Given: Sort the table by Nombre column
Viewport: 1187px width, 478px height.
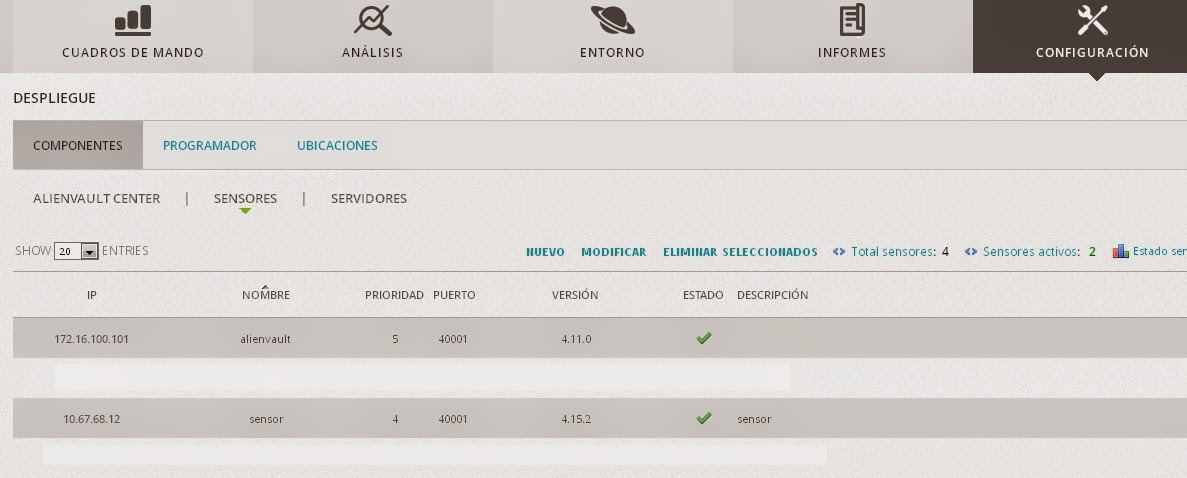Looking at the screenshot, I should 265,295.
